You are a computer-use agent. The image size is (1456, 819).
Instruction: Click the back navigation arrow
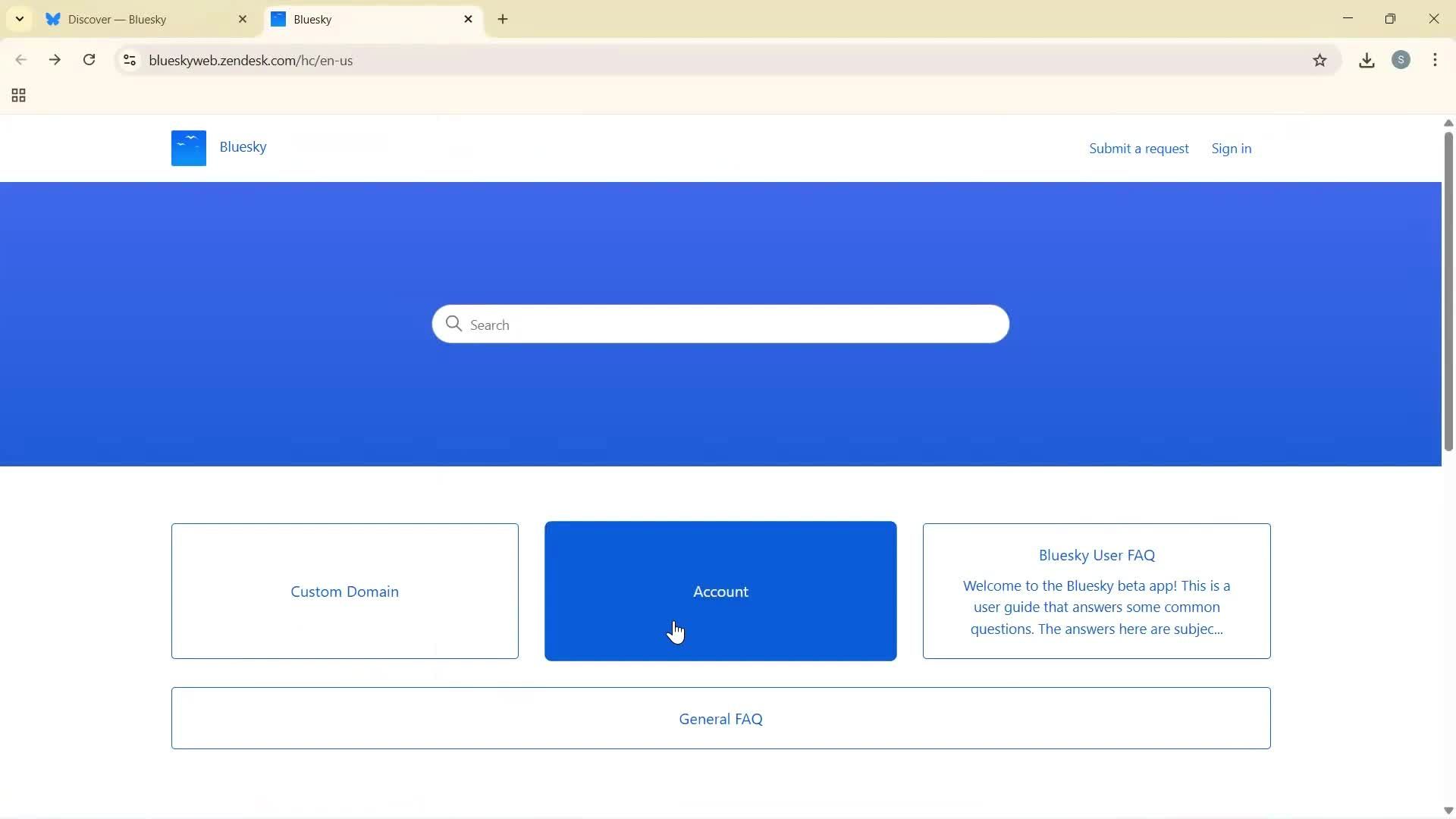click(20, 60)
